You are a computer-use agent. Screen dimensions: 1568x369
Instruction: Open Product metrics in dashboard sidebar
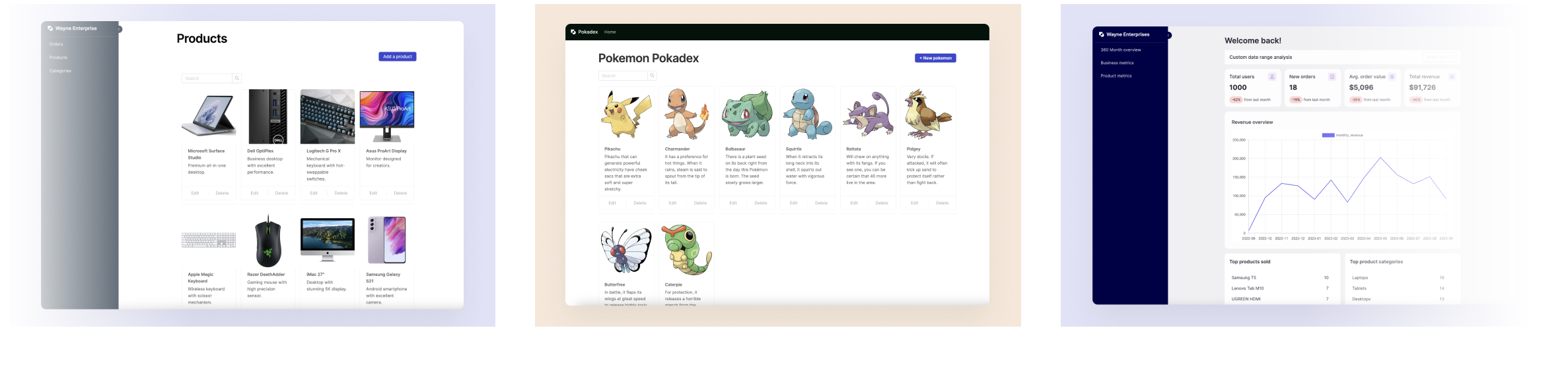point(1116,76)
